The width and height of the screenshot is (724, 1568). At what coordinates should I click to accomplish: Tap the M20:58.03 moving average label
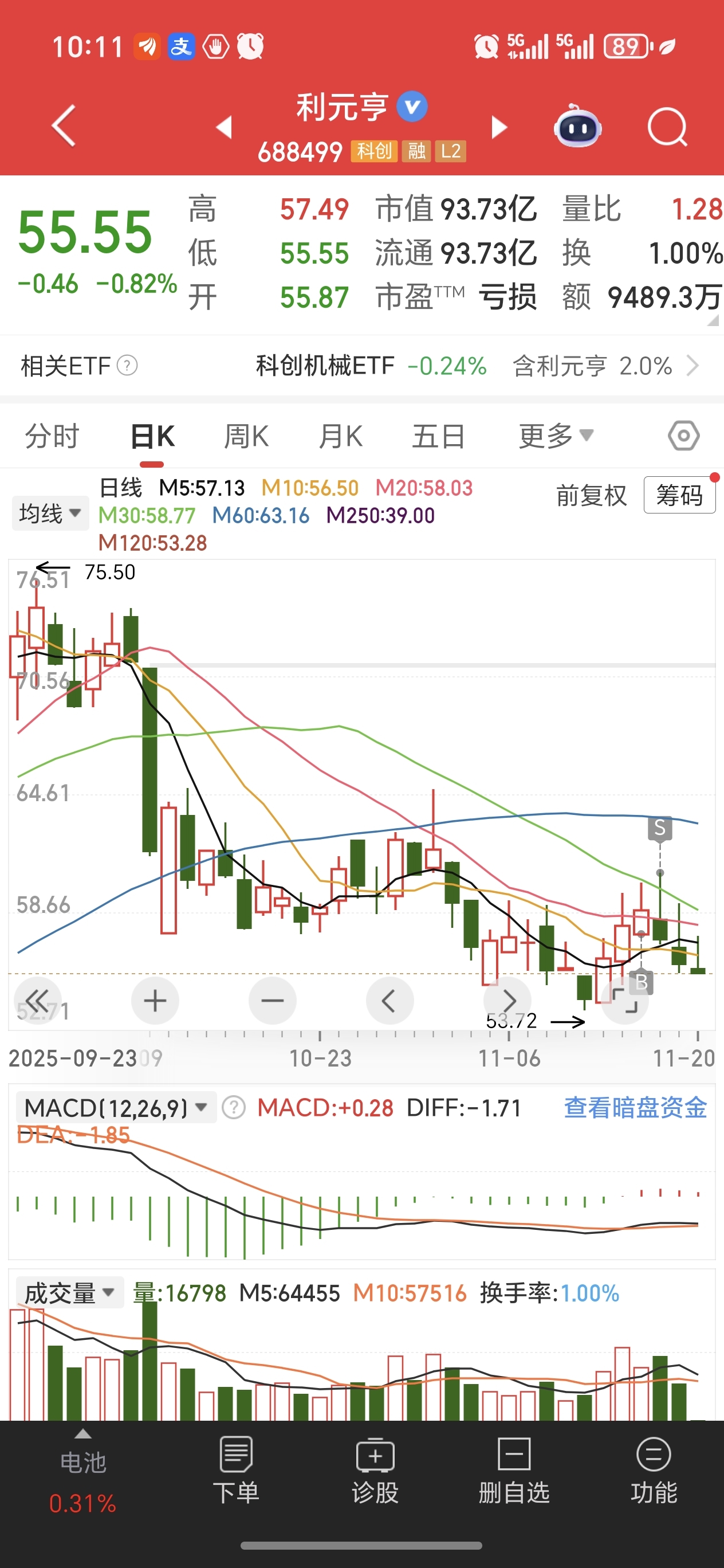pyautogui.click(x=423, y=488)
